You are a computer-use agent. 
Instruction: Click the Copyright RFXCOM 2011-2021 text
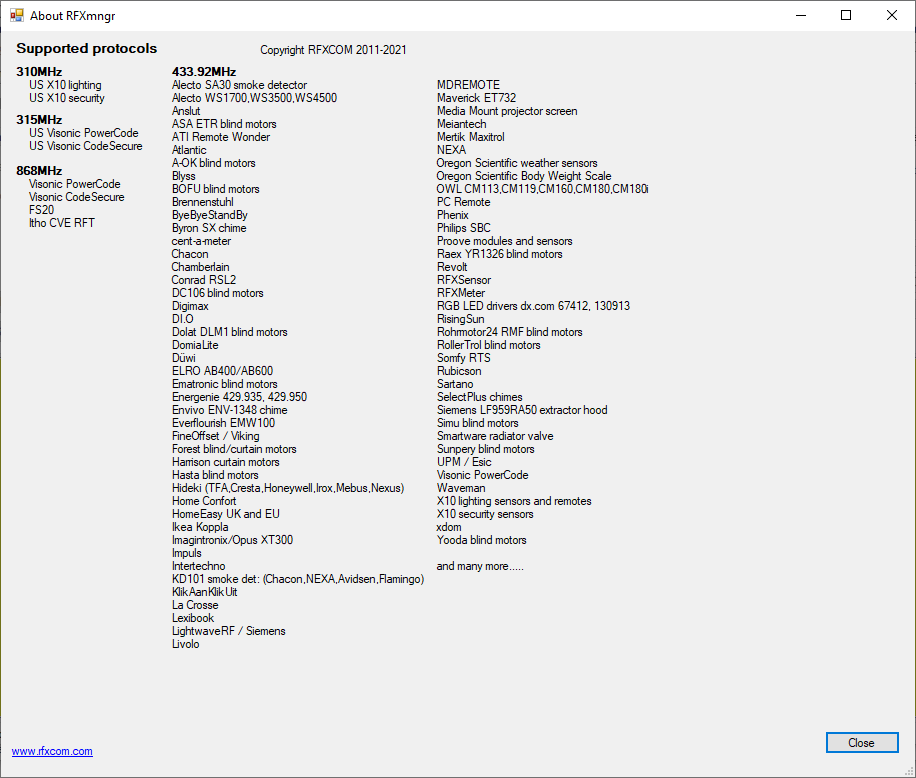click(x=333, y=50)
